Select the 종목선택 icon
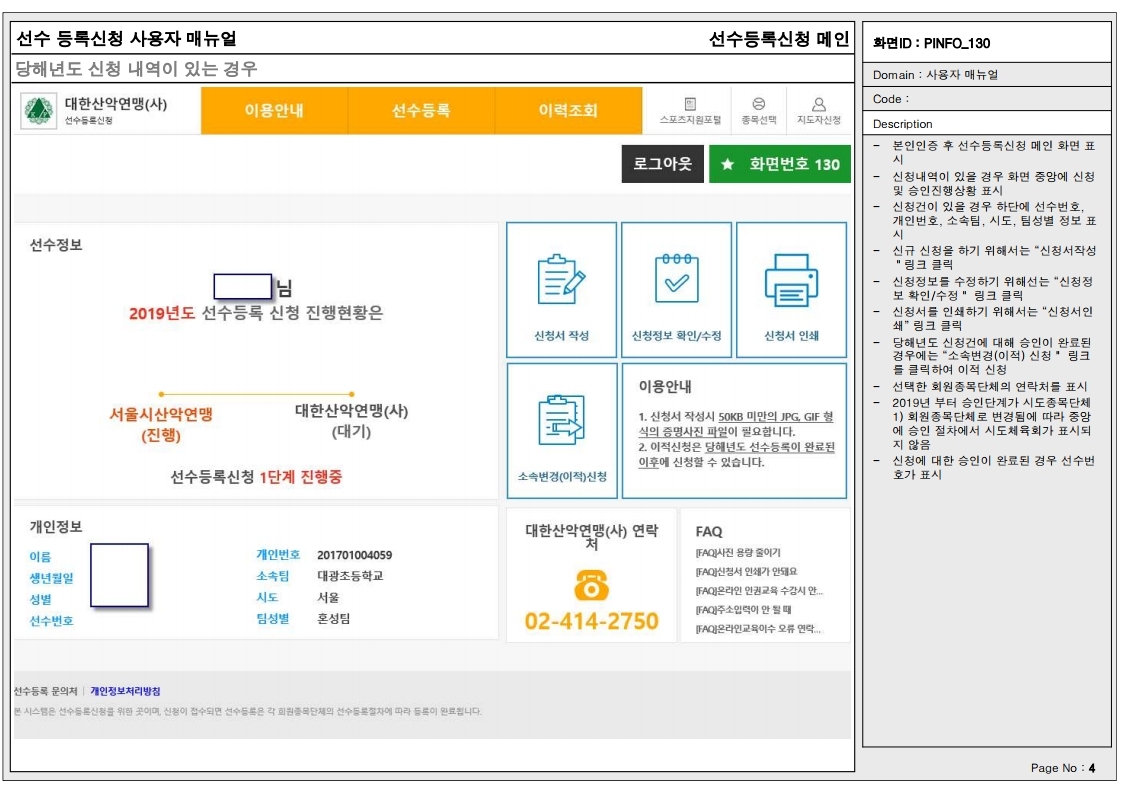1121x793 pixels. point(759,111)
